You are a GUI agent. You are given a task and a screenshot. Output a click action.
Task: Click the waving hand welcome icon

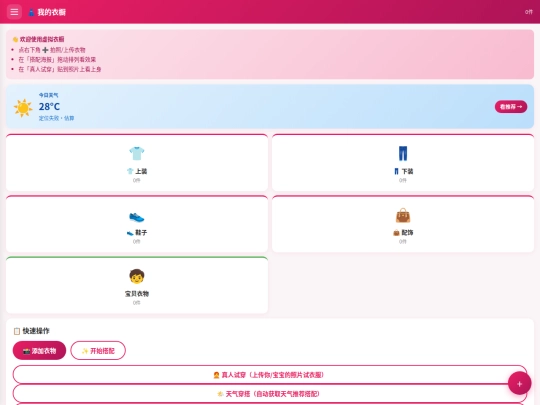(x=15, y=39)
